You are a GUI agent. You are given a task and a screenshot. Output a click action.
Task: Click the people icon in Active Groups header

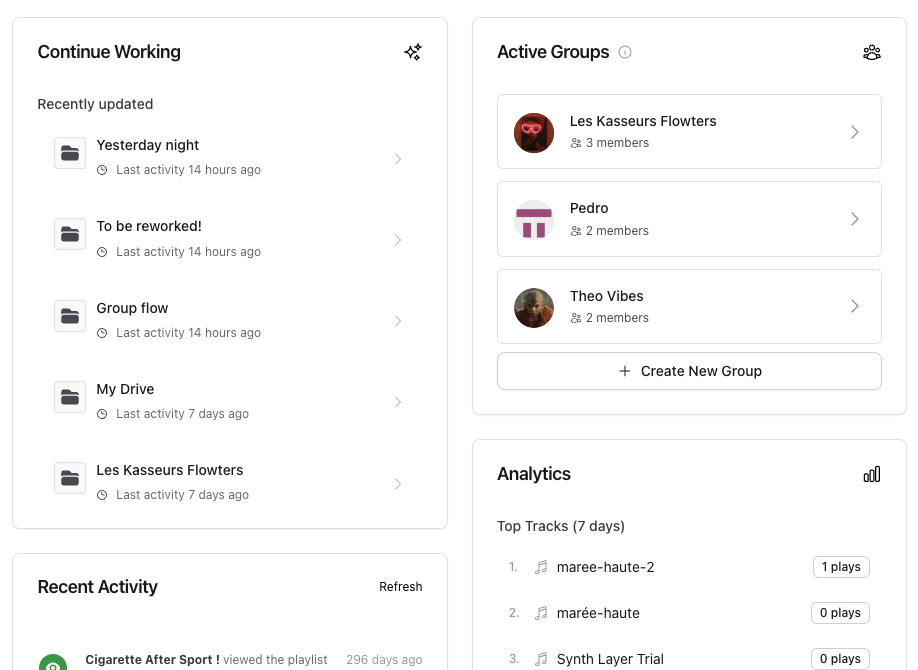point(872,52)
